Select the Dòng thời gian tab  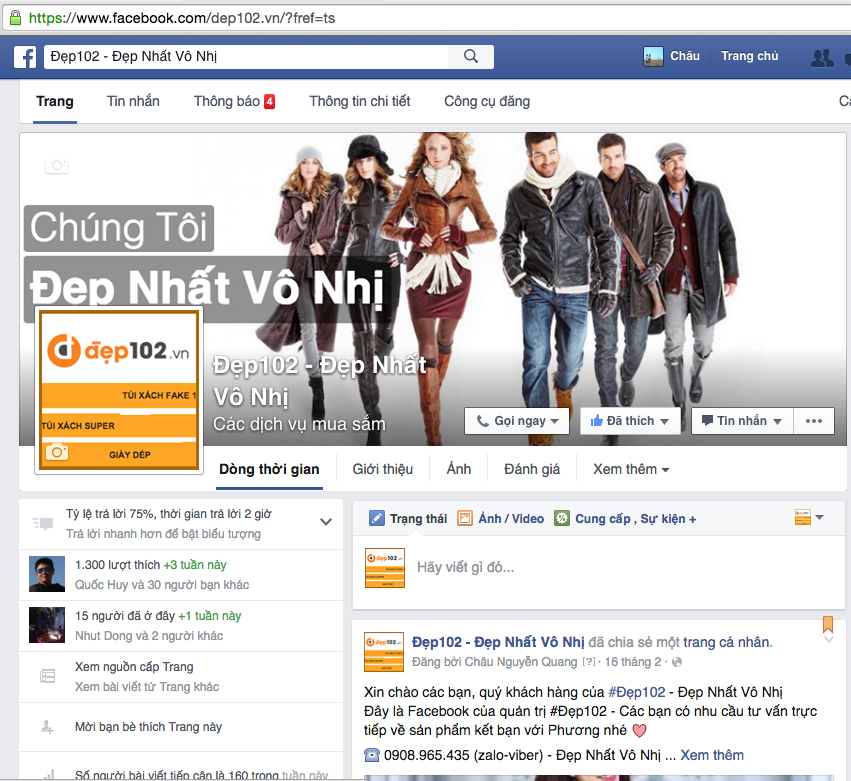269,469
